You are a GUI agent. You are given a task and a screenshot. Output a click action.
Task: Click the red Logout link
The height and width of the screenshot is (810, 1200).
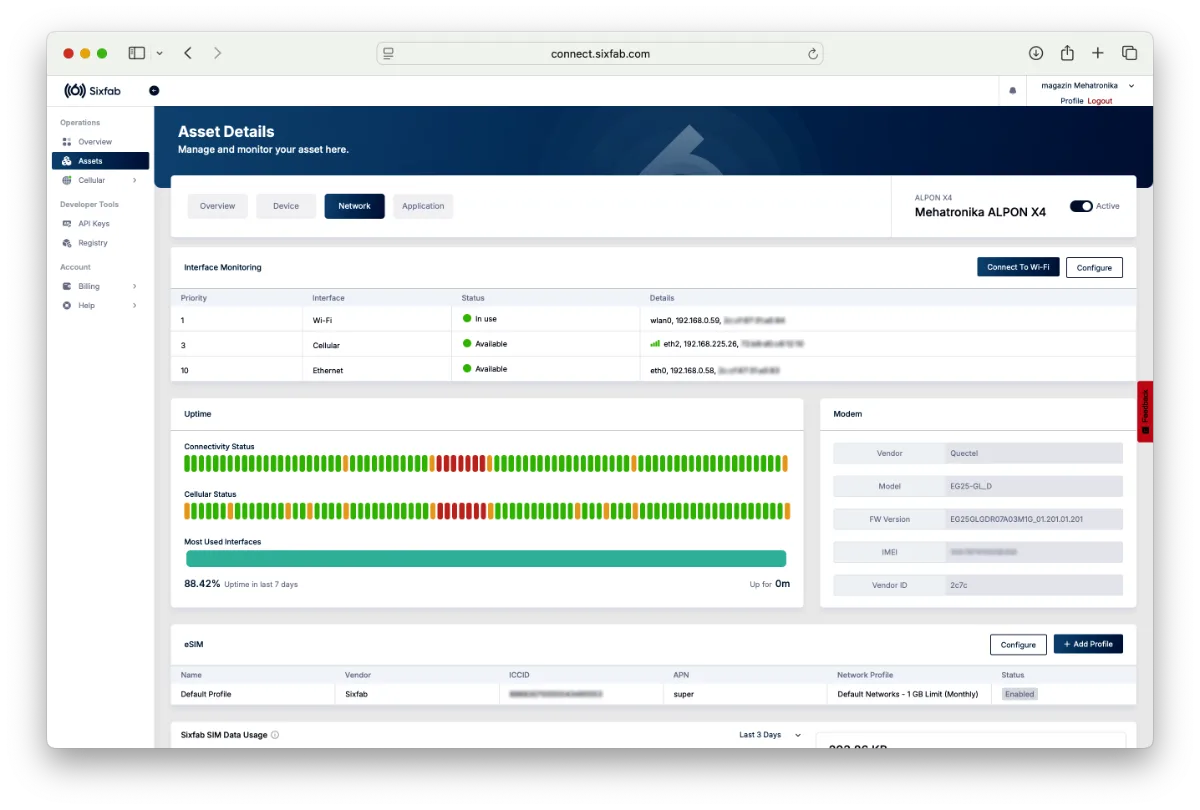click(x=1100, y=101)
